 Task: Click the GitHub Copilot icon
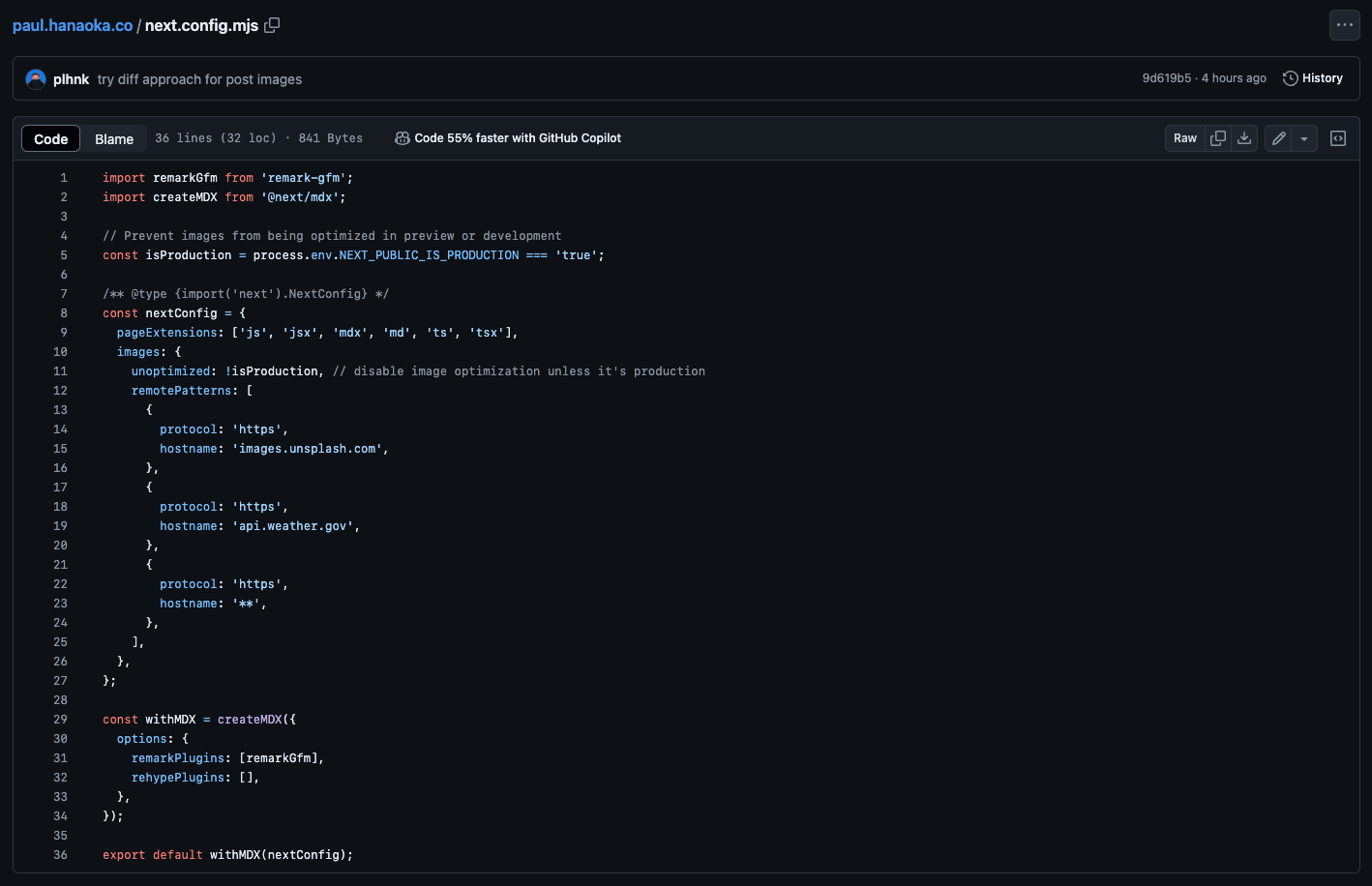pyautogui.click(x=402, y=138)
